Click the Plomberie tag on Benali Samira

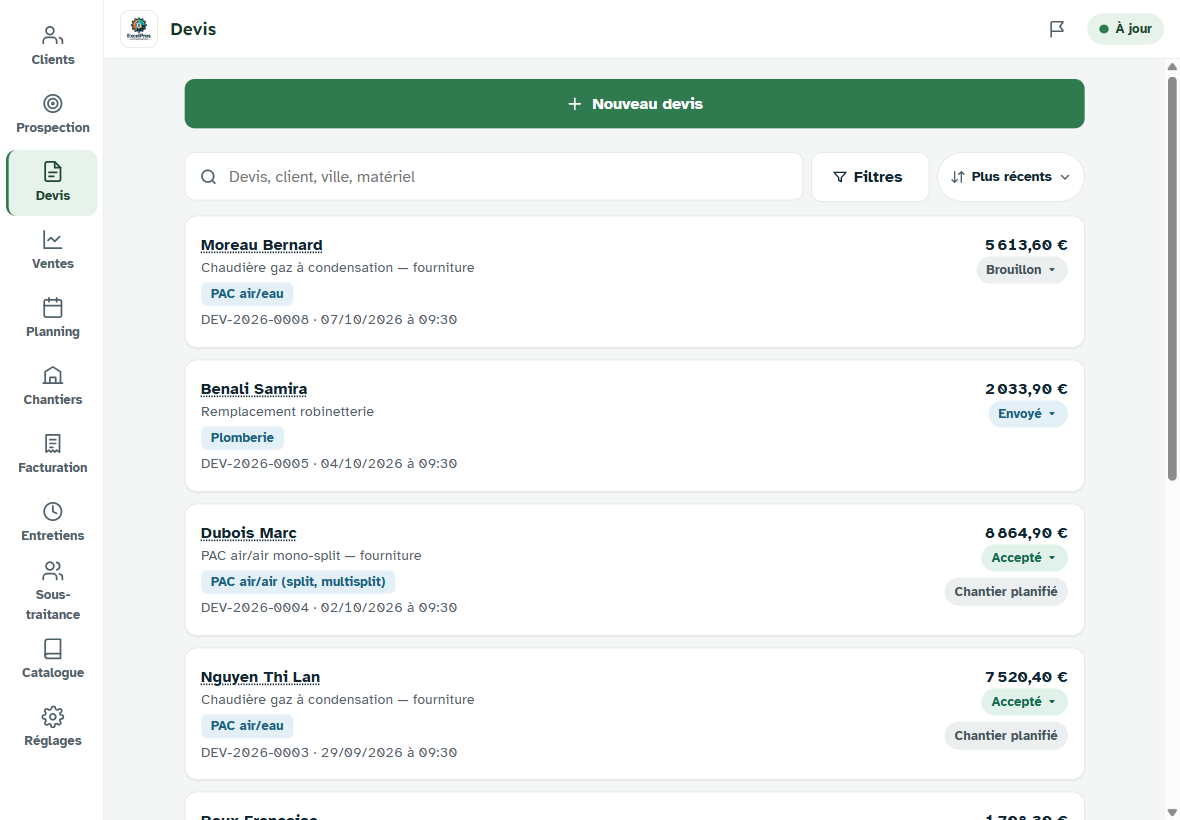[x=242, y=438]
